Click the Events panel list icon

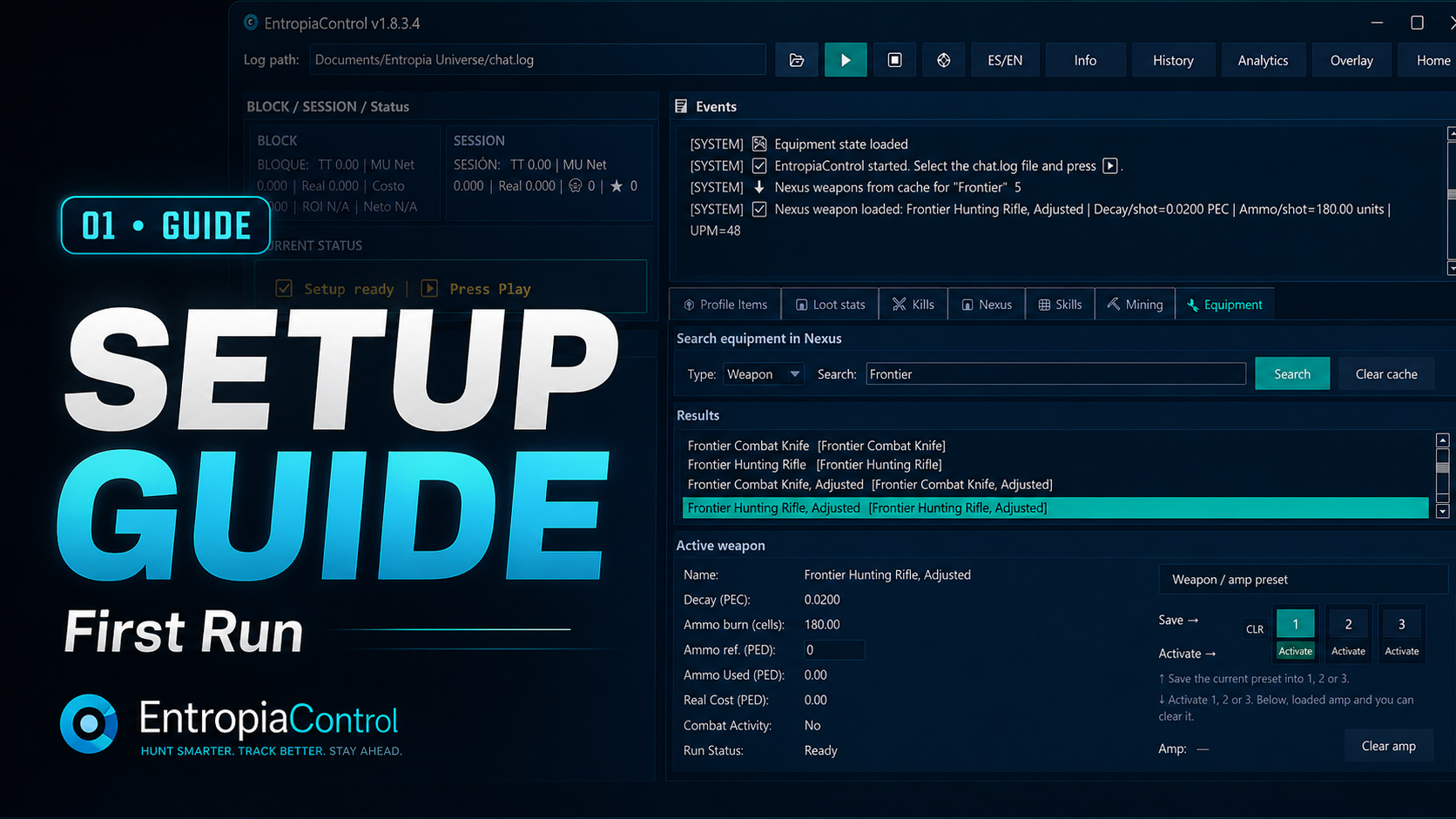[x=681, y=106]
